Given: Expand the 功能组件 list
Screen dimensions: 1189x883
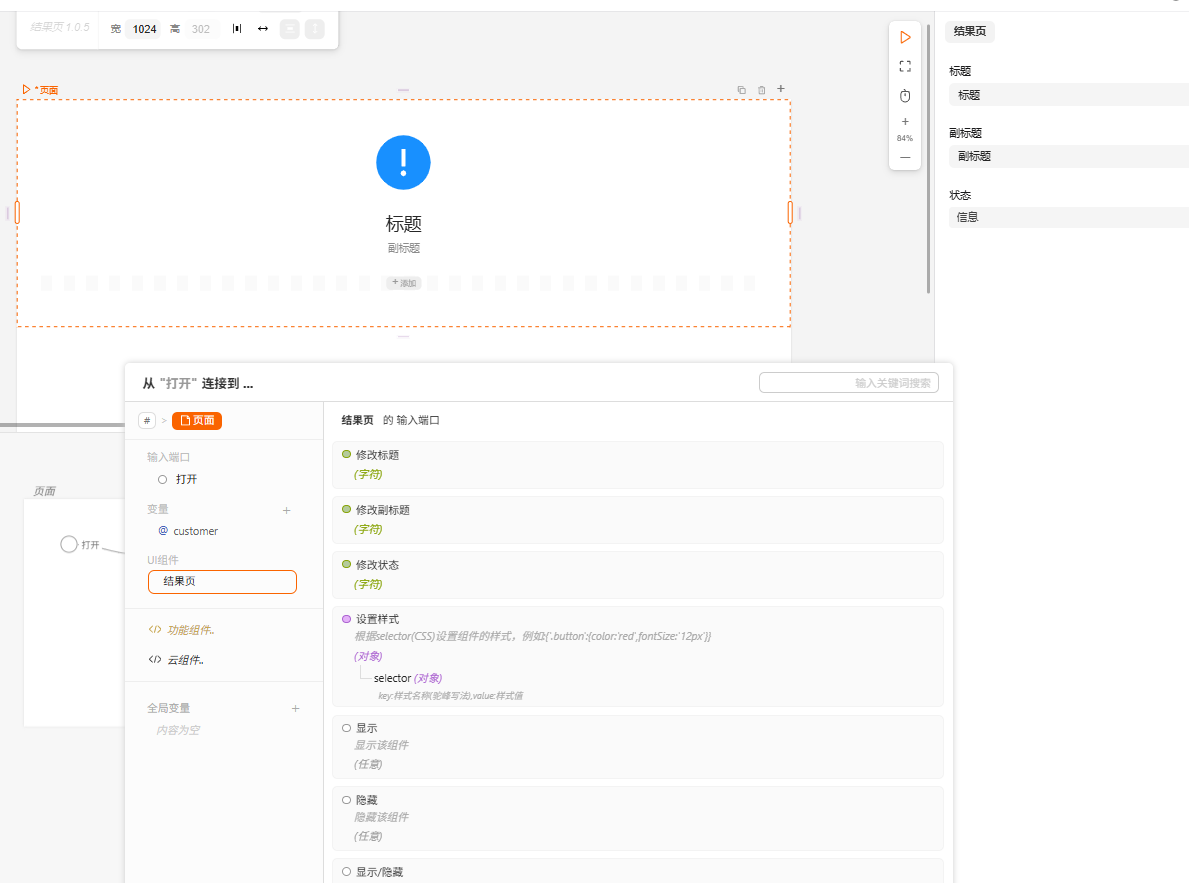Looking at the screenshot, I should point(190,630).
